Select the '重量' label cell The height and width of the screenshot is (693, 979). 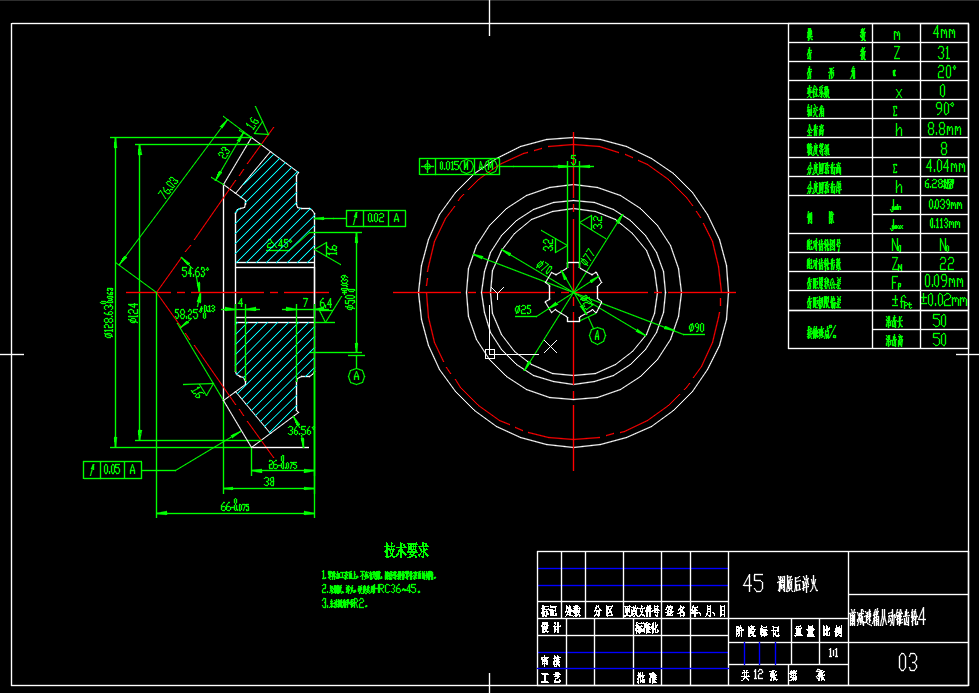pos(805,632)
